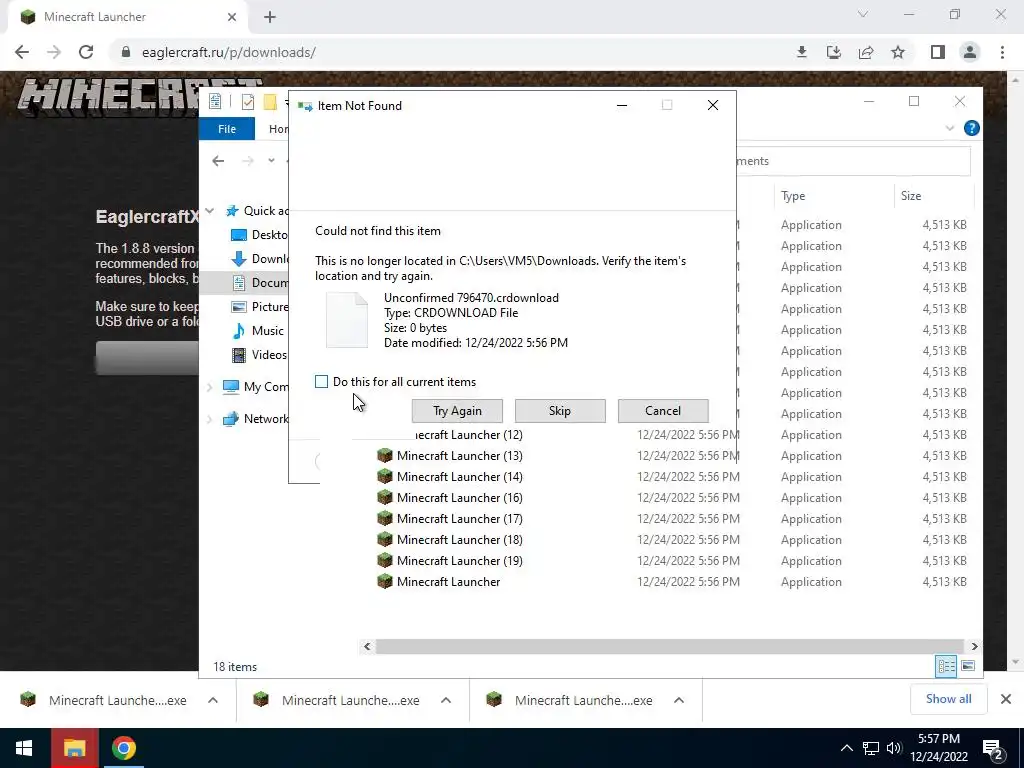Open the volume control in system tray

pos(894,748)
